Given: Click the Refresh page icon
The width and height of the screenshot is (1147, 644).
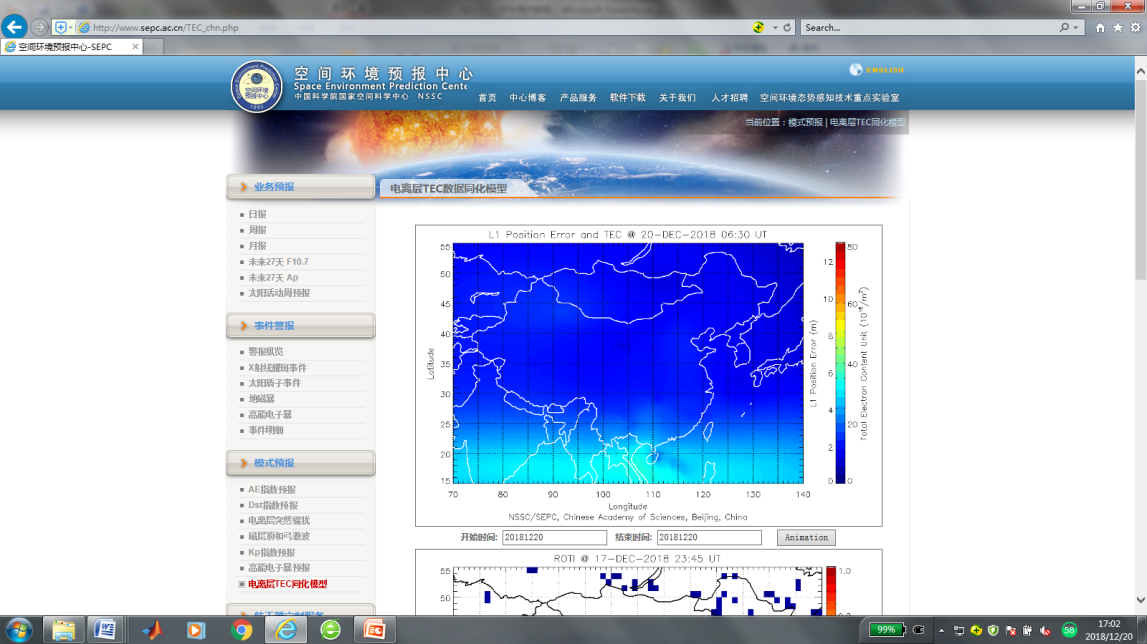Looking at the screenshot, I should pyautogui.click(x=787, y=28).
